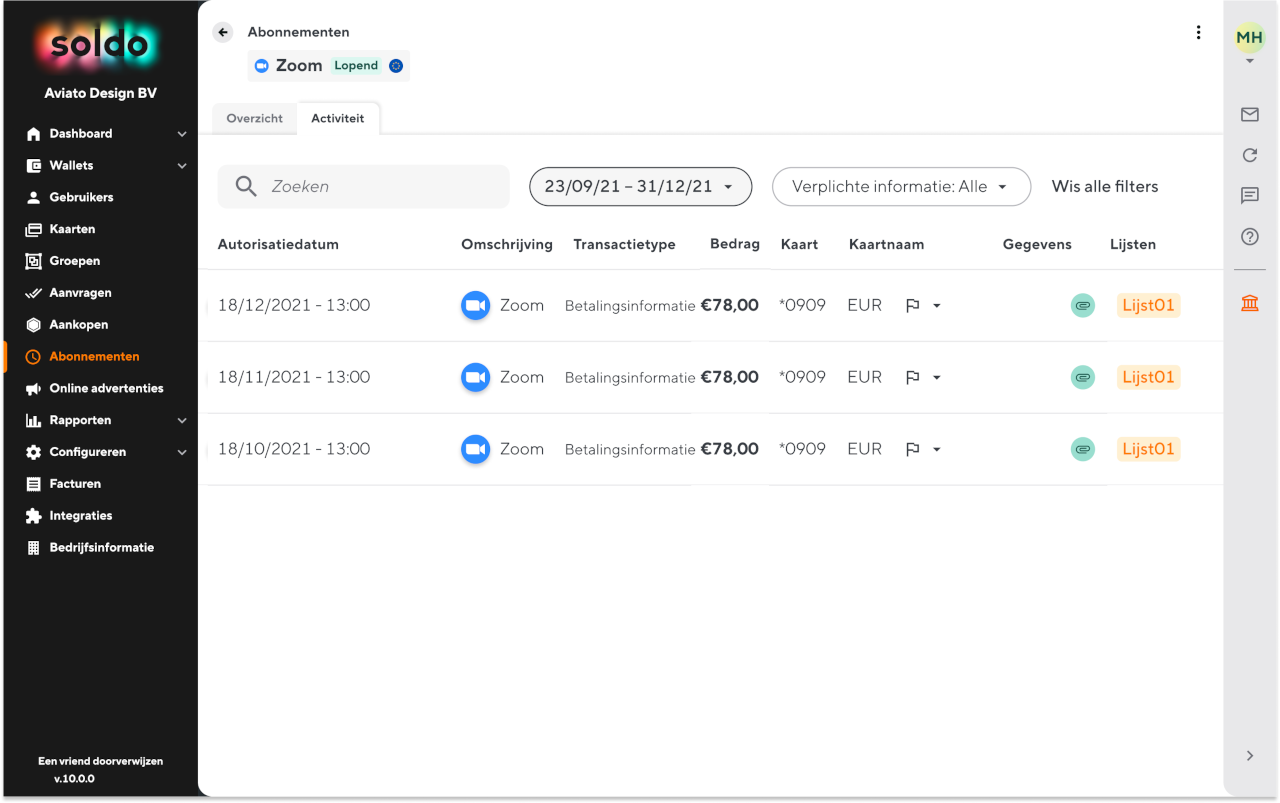The width and height of the screenshot is (1280, 803).
Task: Click the Zoom camera icon in 18/11/2021 row
Action: (475, 377)
